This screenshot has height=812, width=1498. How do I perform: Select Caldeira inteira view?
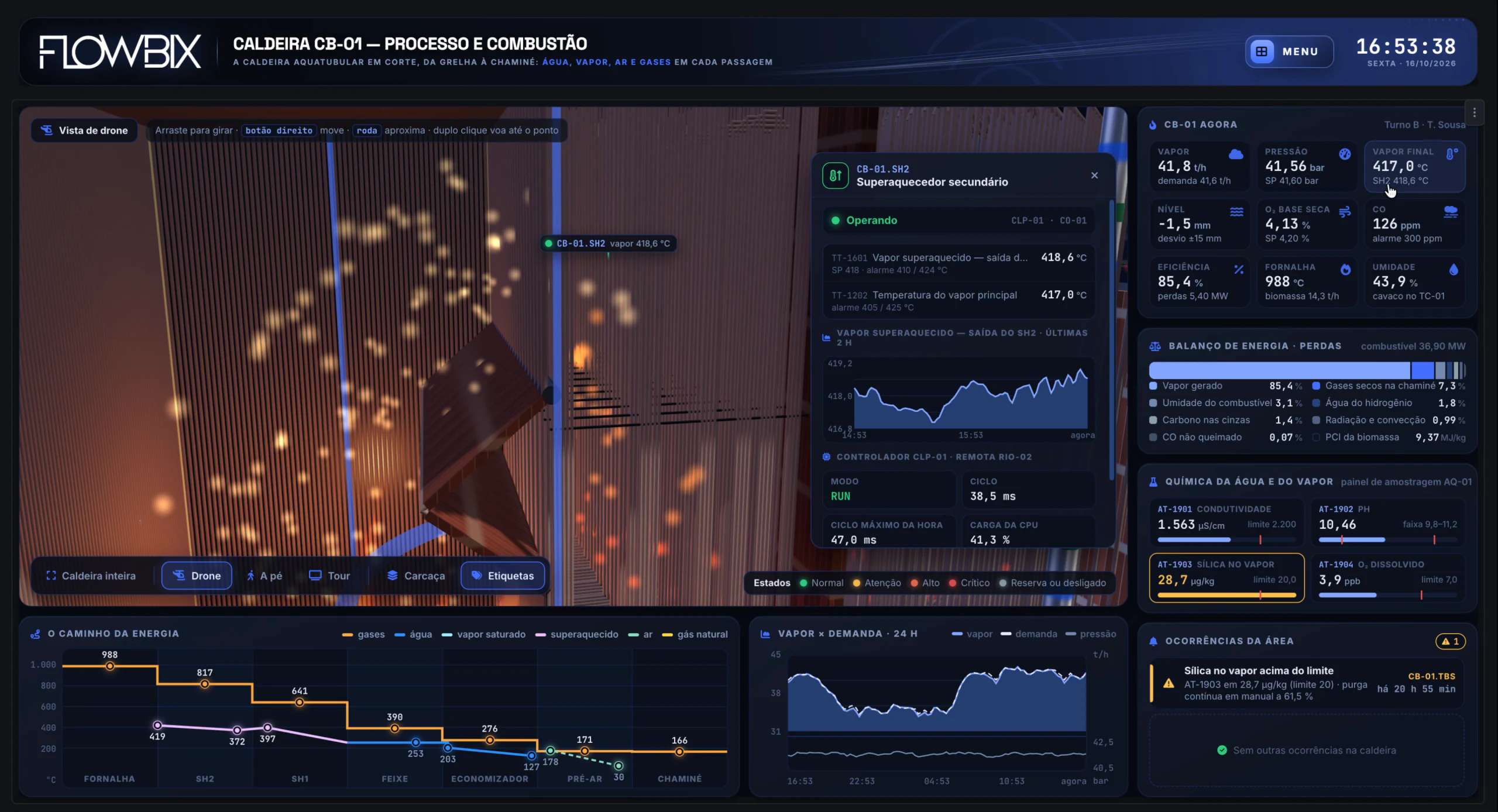click(91, 576)
